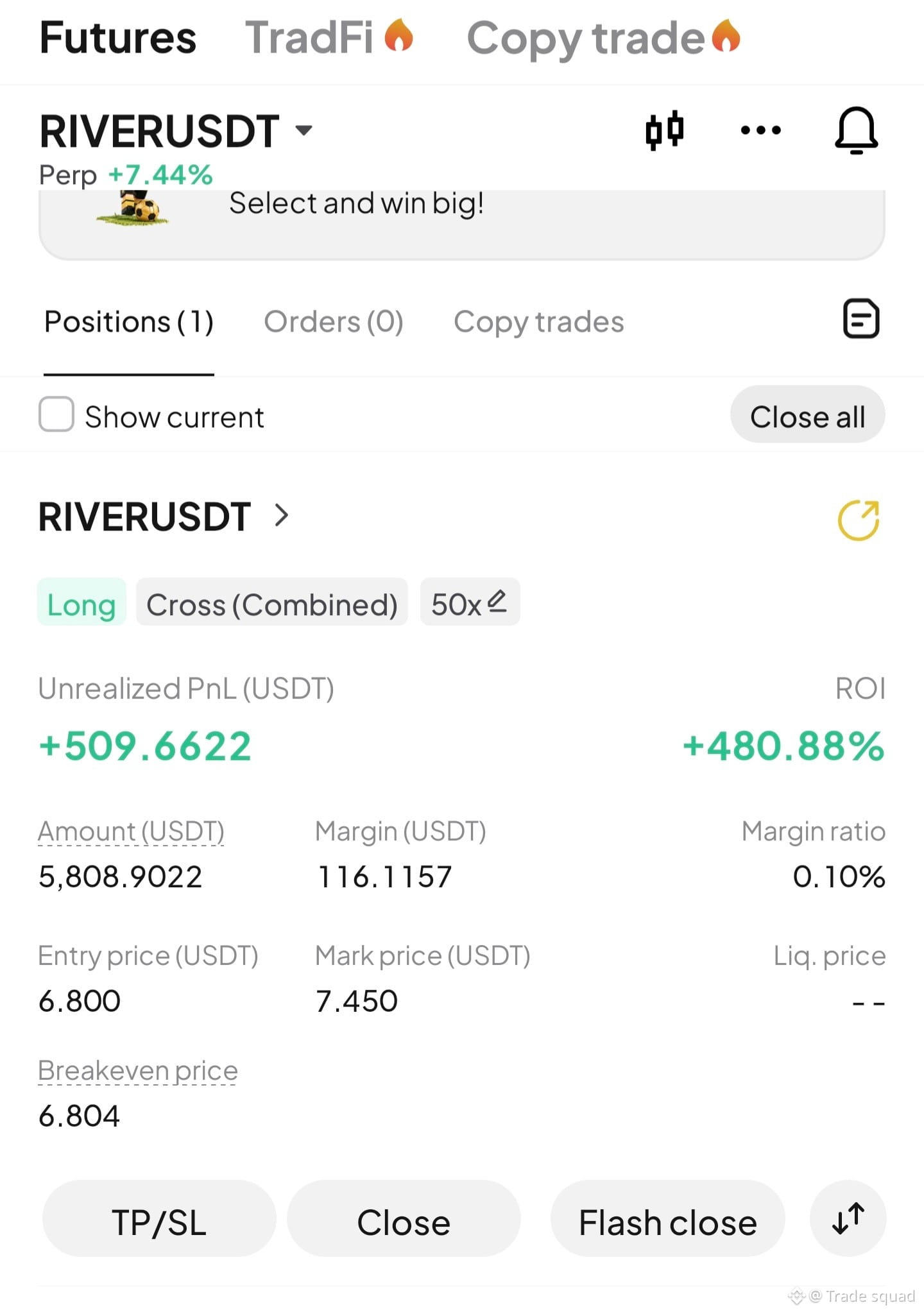Share position via yellow share icon
The width and height of the screenshot is (924, 1312).
859,520
